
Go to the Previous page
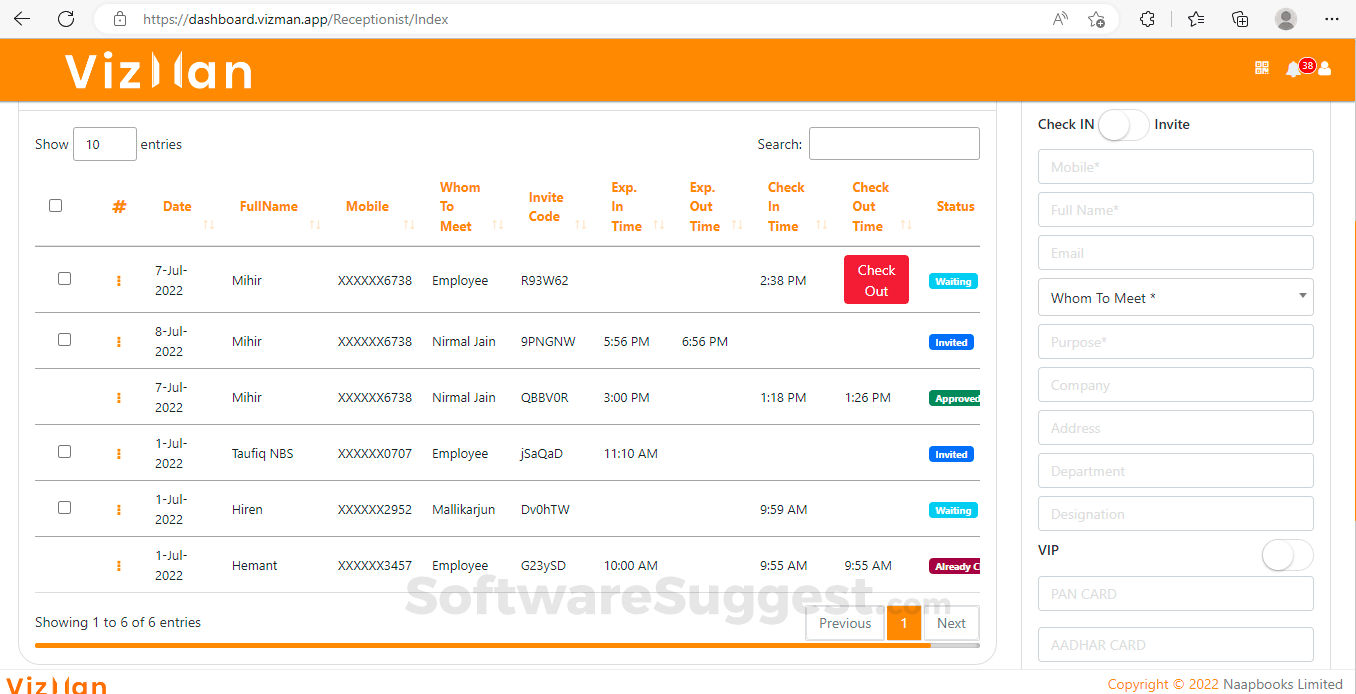[845, 623]
